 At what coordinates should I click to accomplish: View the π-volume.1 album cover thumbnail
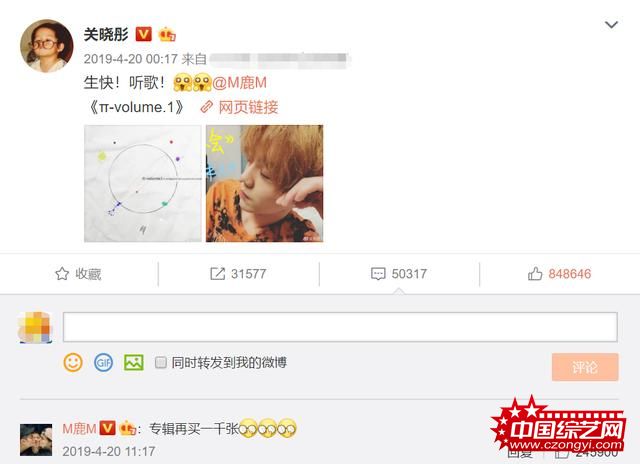pyautogui.click(x=142, y=184)
